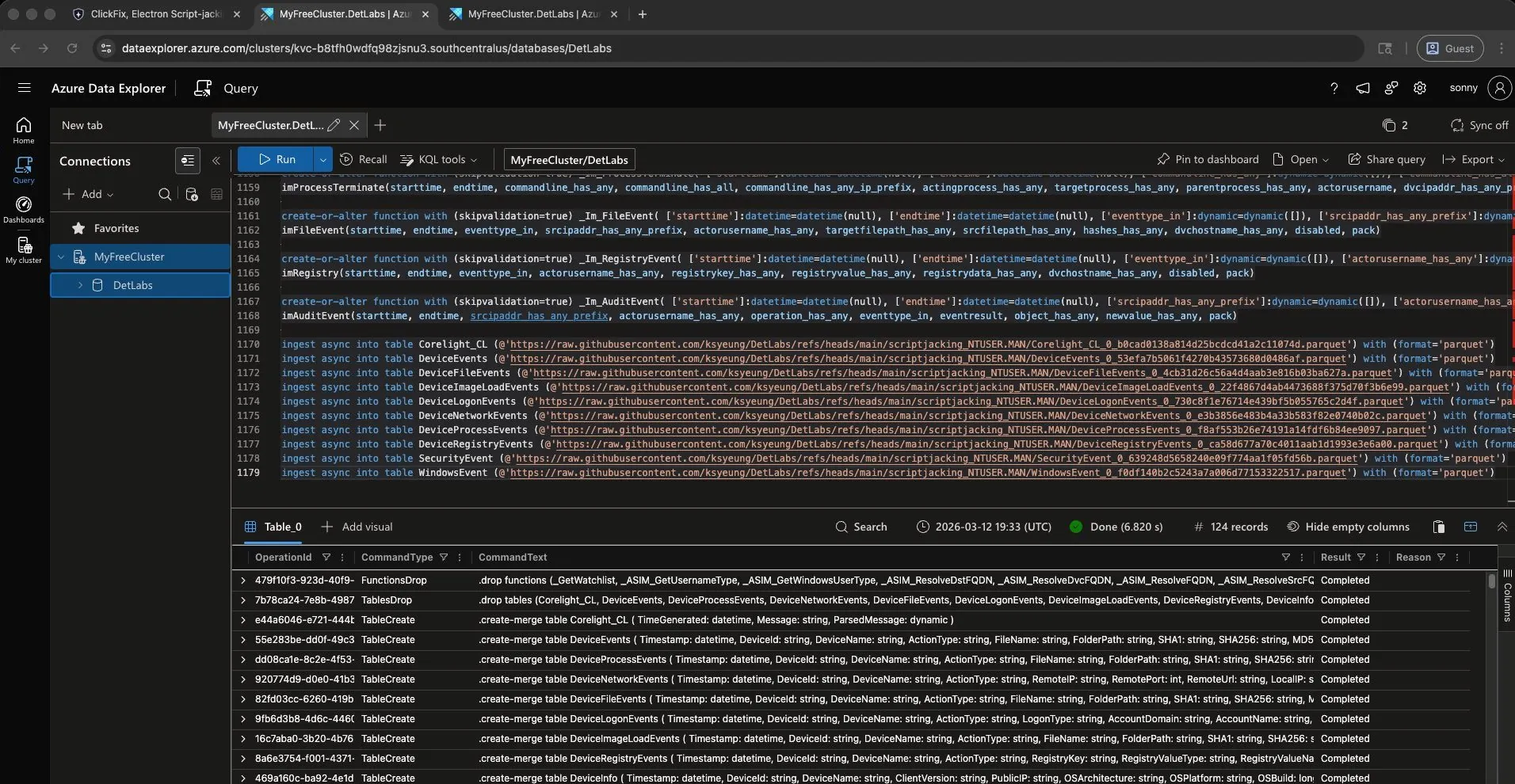Open the Result column options menu
Viewport: 1515px width, 784px height.
pos(1377,558)
